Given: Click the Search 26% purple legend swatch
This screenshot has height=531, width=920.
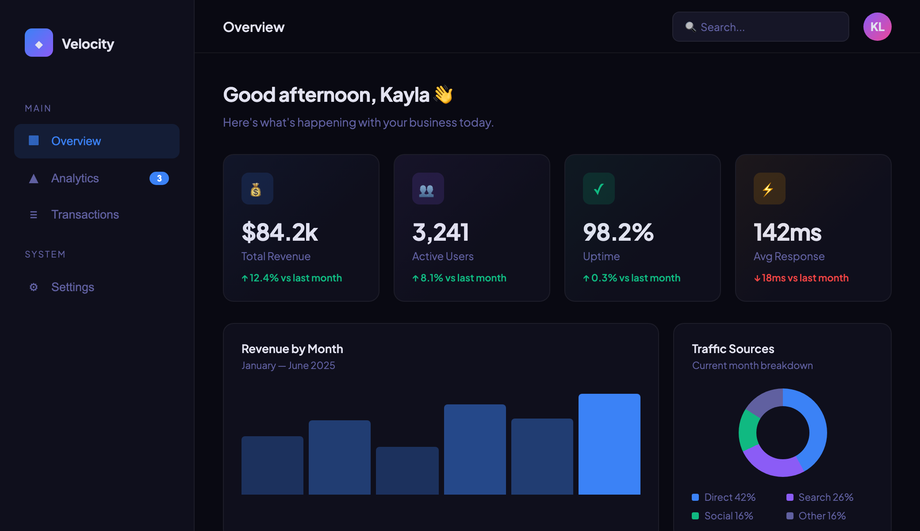Looking at the screenshot, I should (x=790, y=498).
